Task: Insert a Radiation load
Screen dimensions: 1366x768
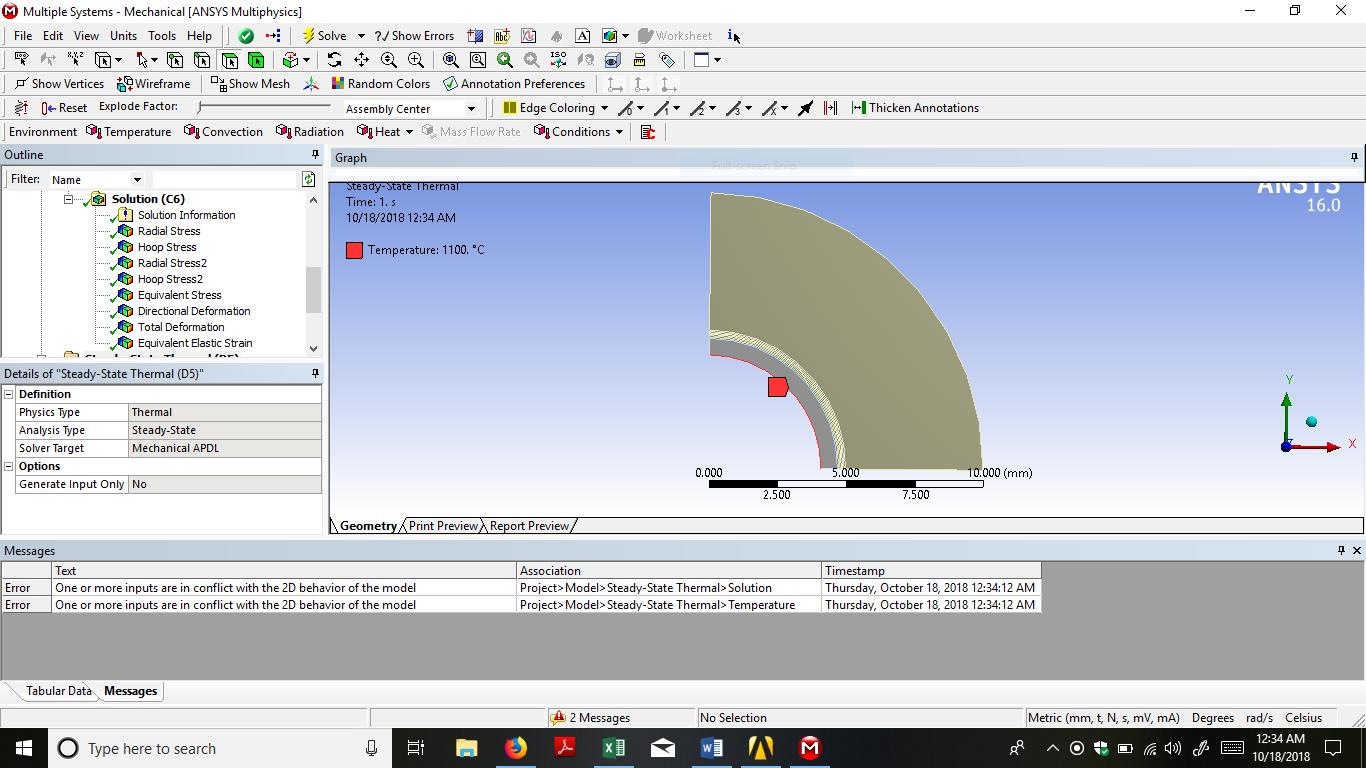Action: pyautogui.click(x=309, y=132)
